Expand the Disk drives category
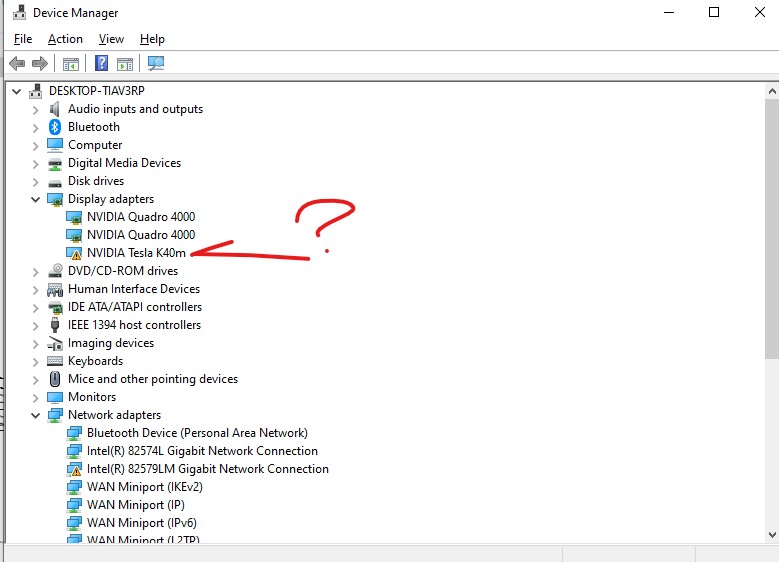This screenshot has height=562, width=779. click(x=36, y=181)
